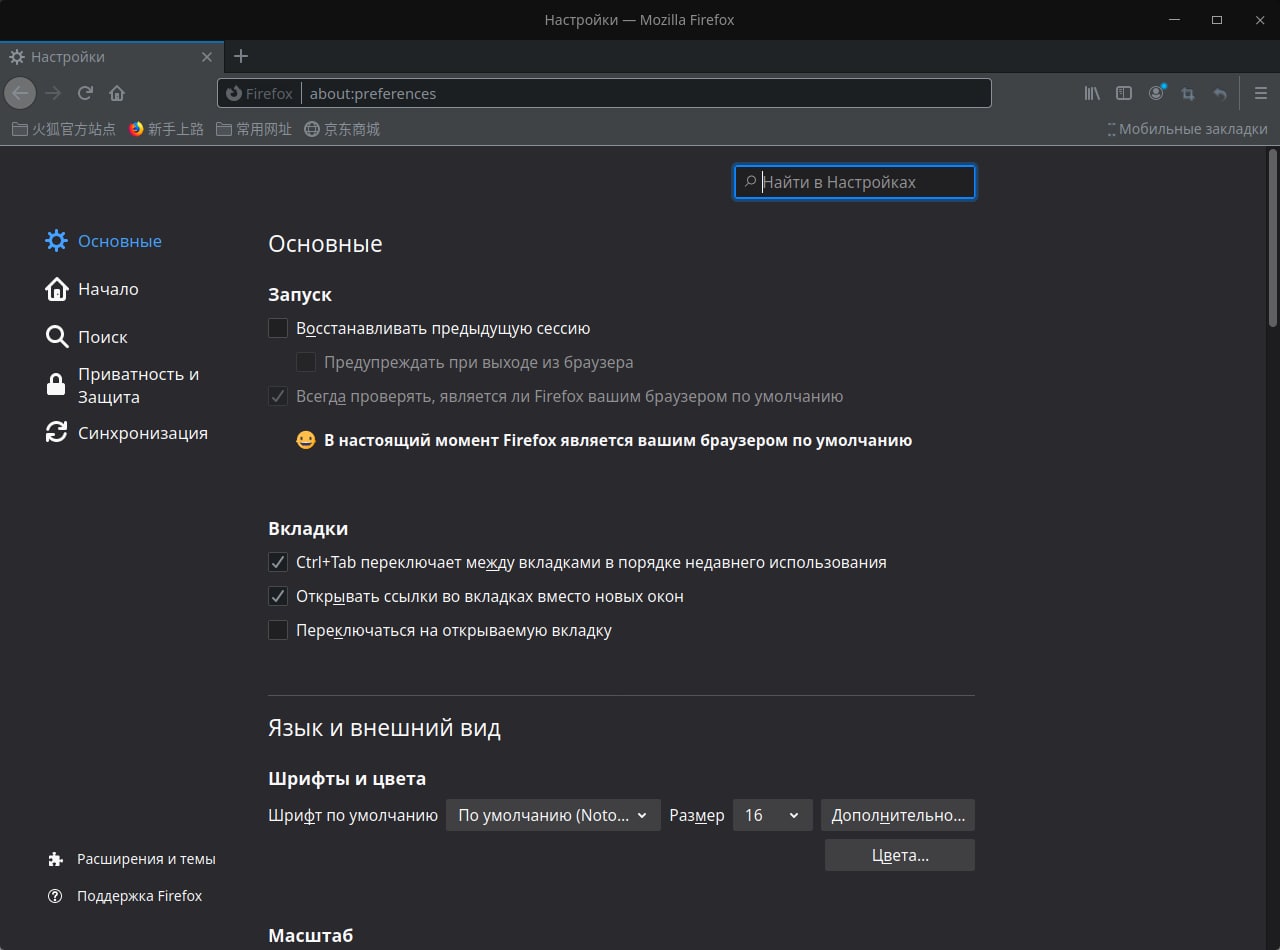
Task: Open Firefox account avatar icon
Action: pos(1156,93)
